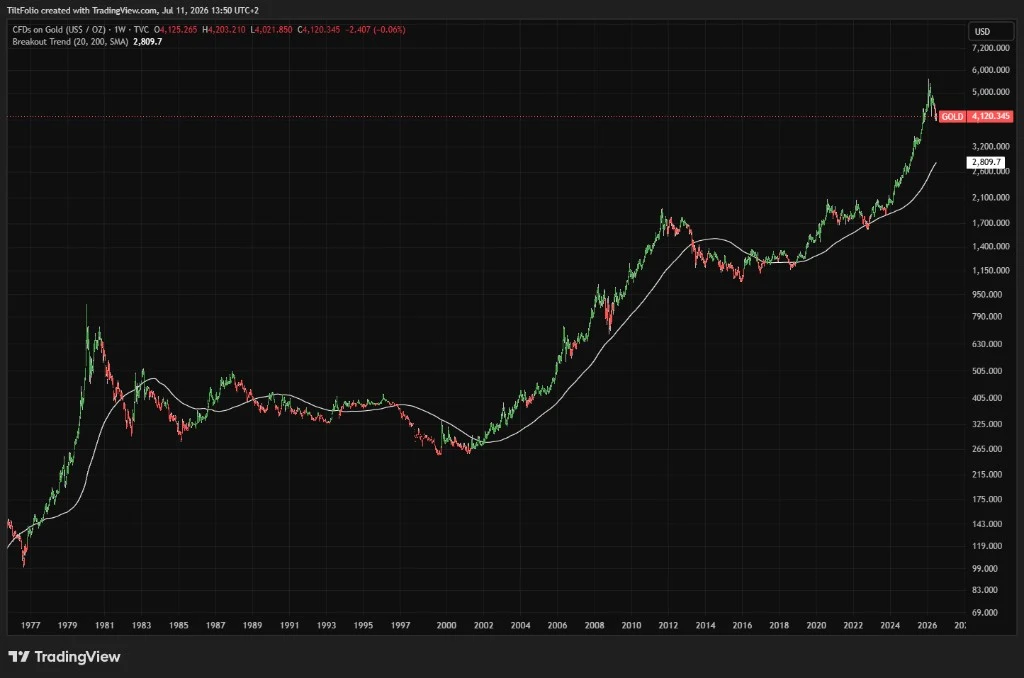
Task: Click the change value -2.407 (-0.06%)
Action: coord(376,29)
